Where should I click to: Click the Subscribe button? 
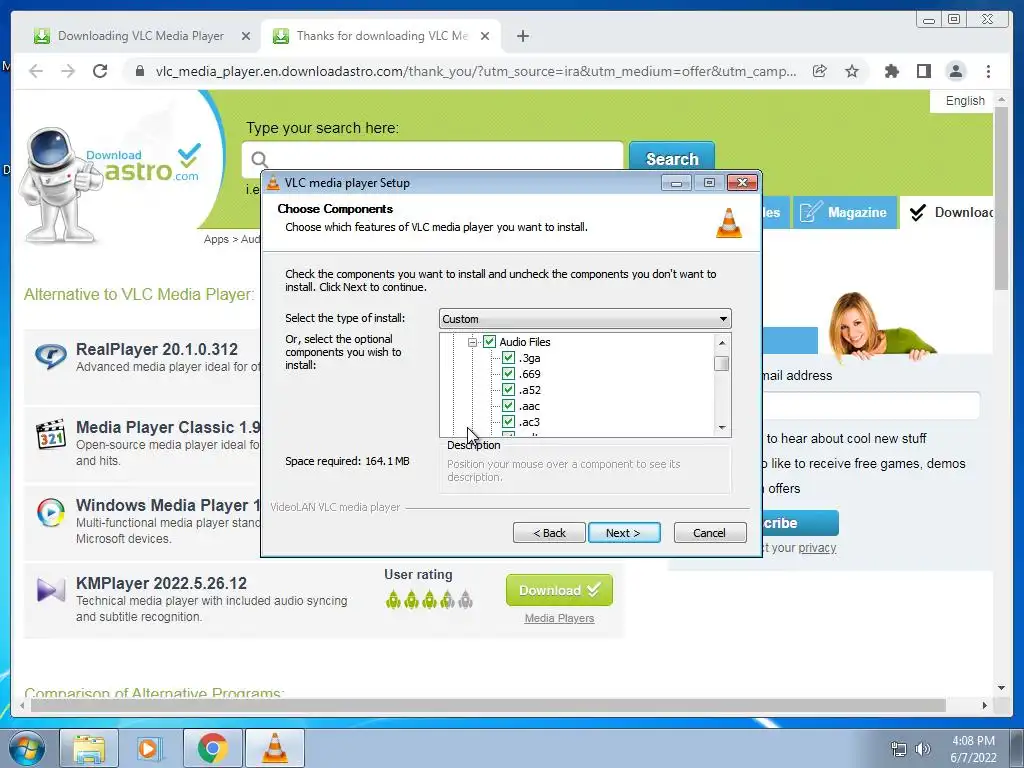800,523
